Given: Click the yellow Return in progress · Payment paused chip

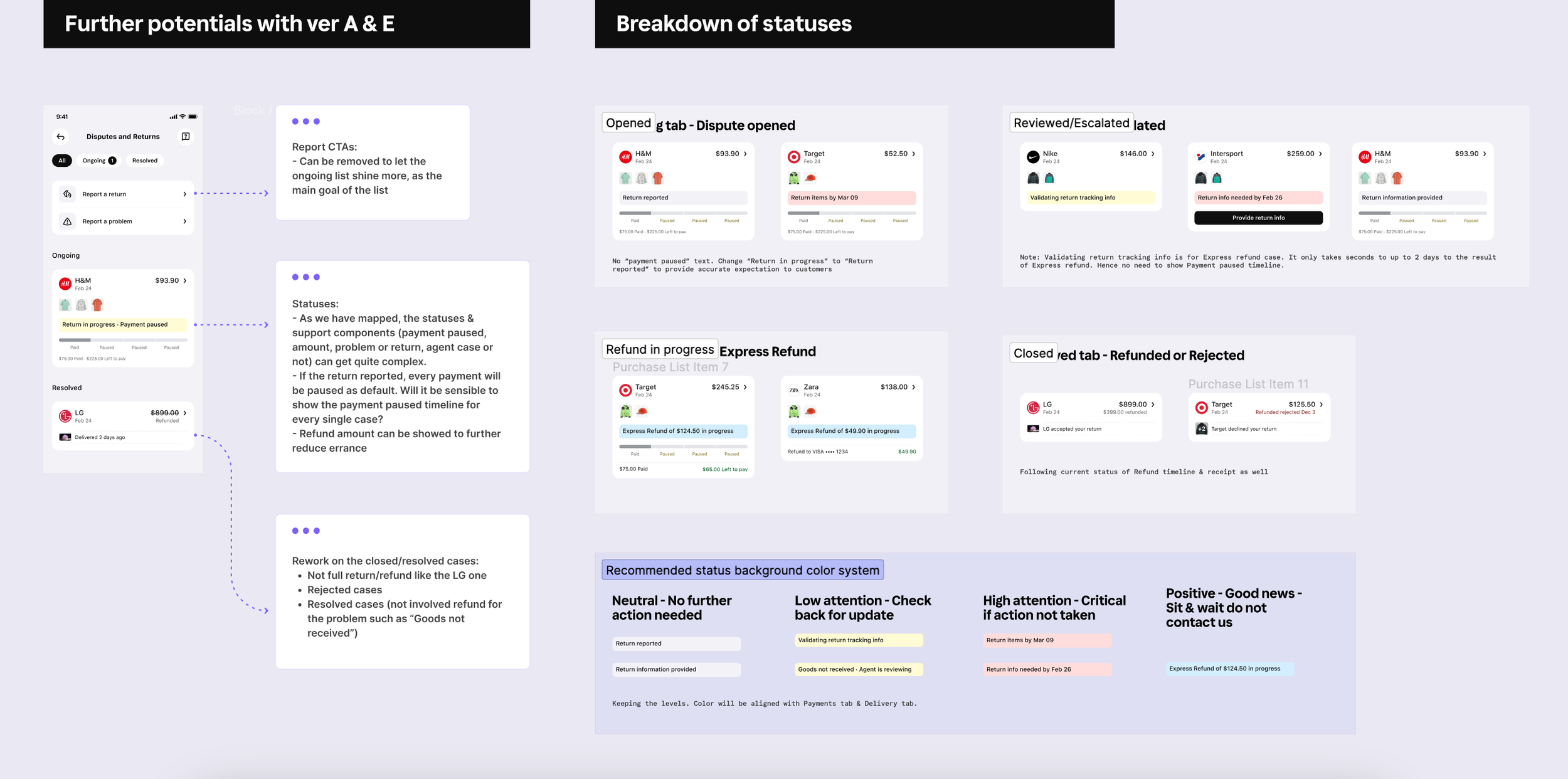Looking at the screenshot, I should (123, 325).
